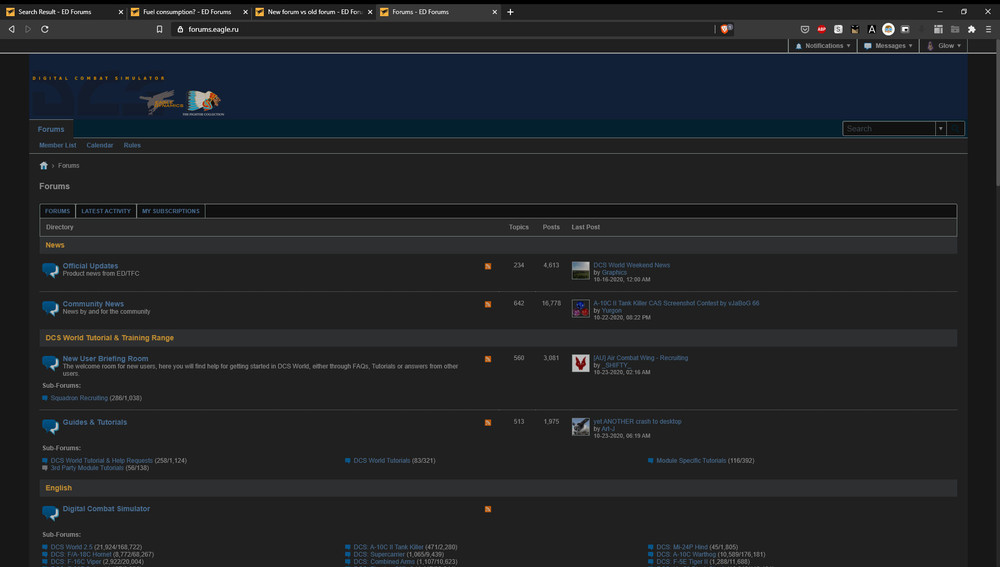This screenshot has height=567, width=1000.
Task: Open the Messages dropdown
Action: [x=888, y=46]
